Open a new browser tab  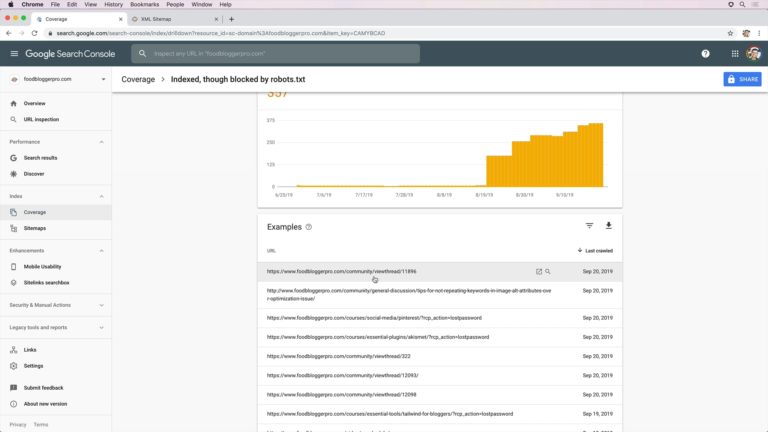tap(231, 19)
